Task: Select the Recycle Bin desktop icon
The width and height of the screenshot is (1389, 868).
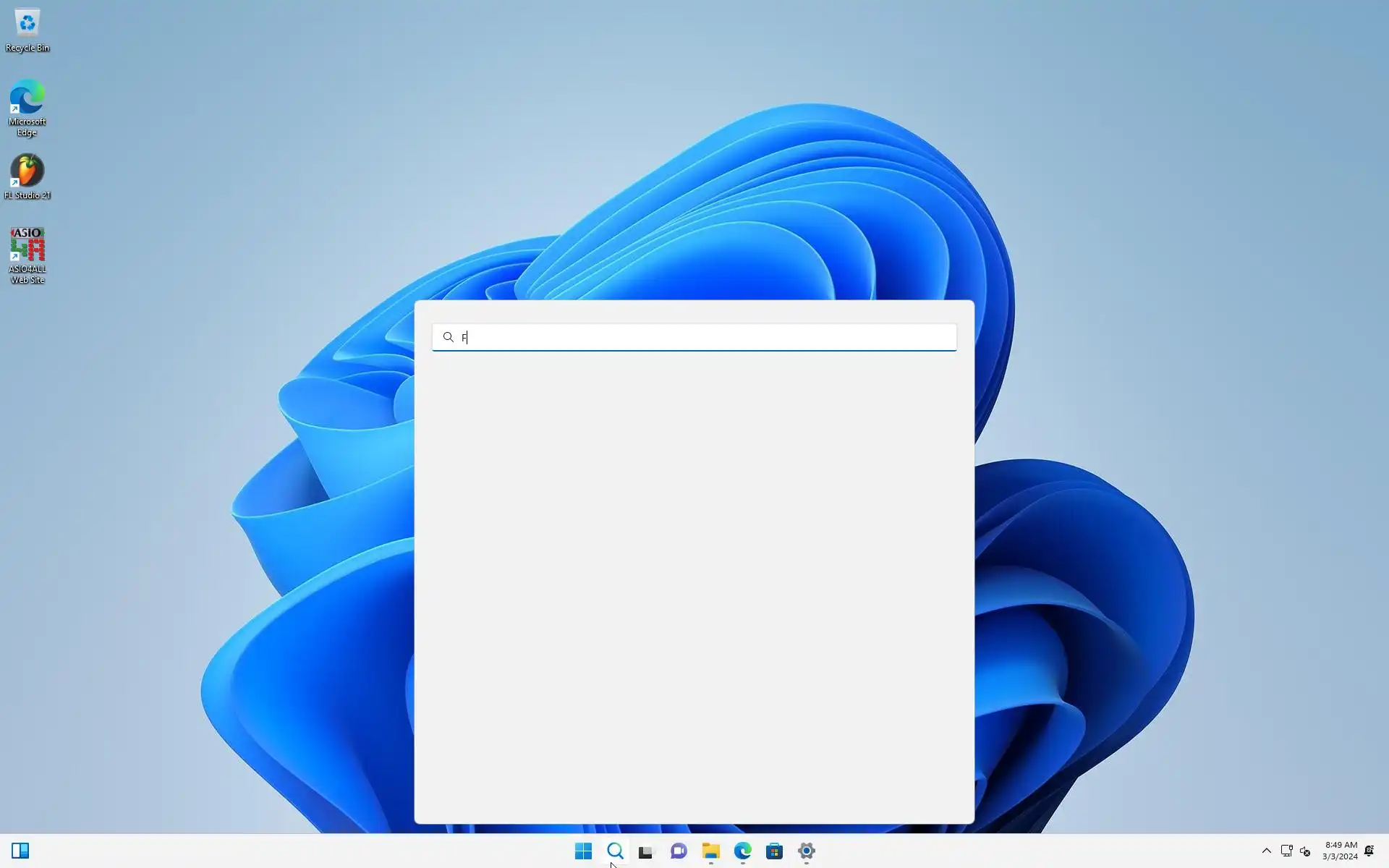Action: (27, 30)
